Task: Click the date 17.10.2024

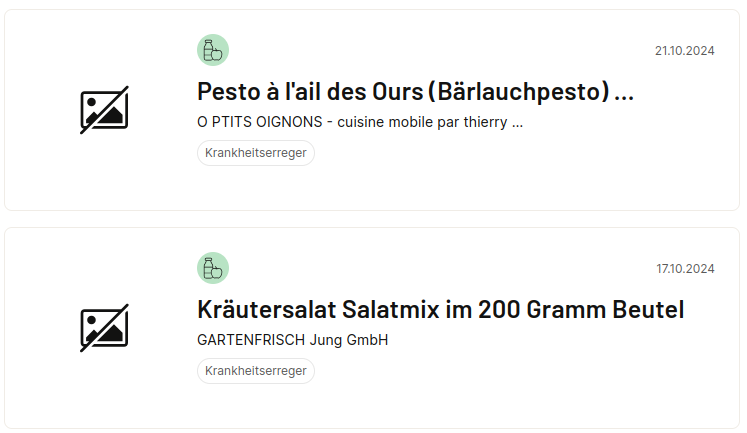Action: [x=685, y=269]
